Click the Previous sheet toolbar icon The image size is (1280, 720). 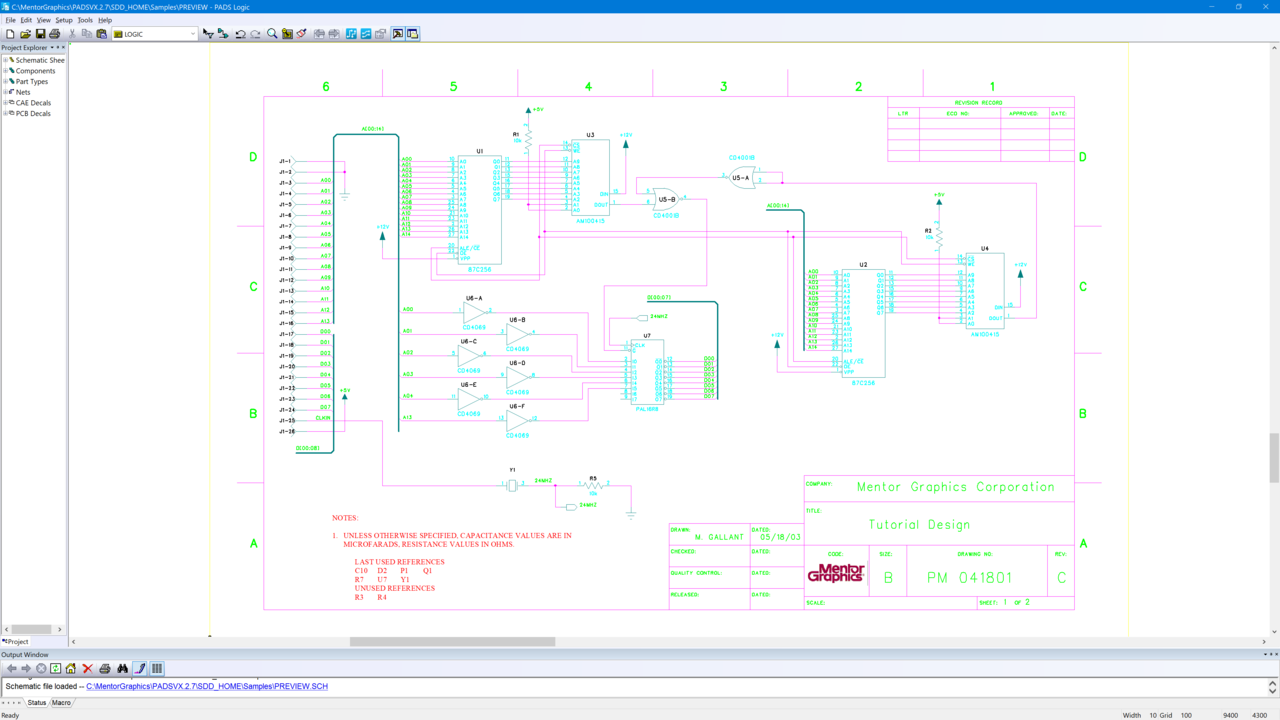click(319, 34)
